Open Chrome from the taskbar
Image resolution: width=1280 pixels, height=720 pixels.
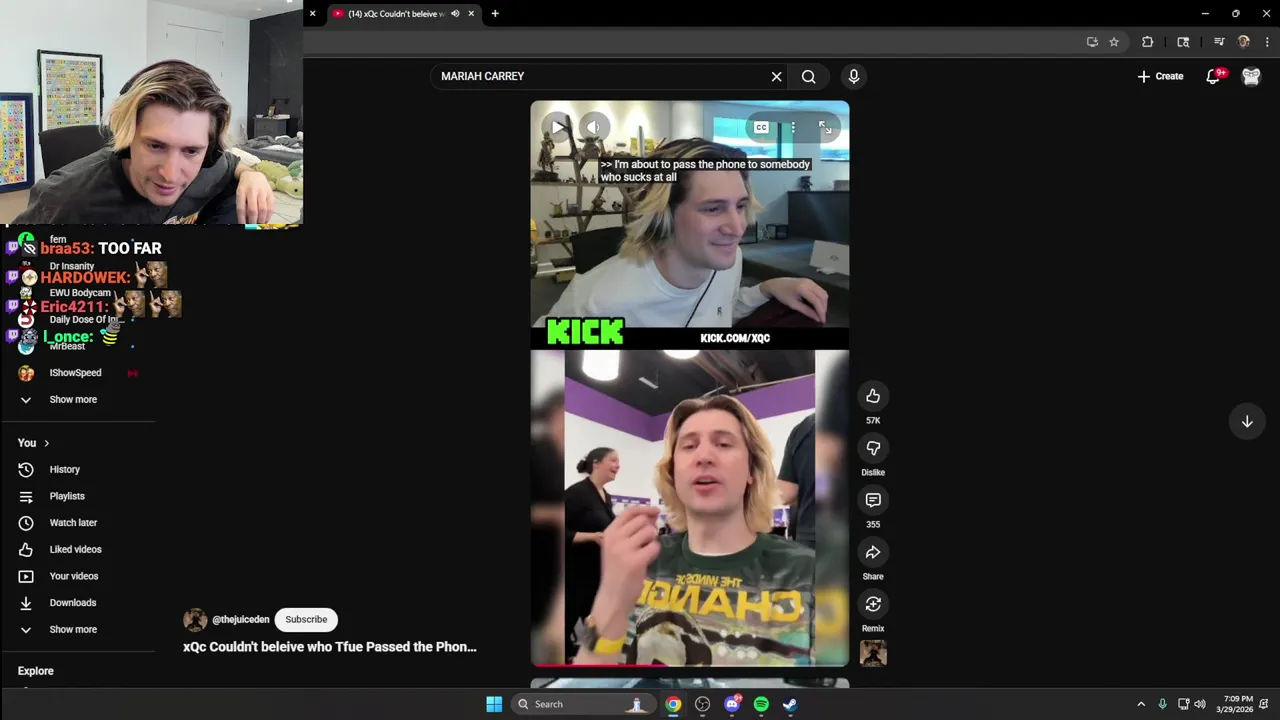click(673, 704)
